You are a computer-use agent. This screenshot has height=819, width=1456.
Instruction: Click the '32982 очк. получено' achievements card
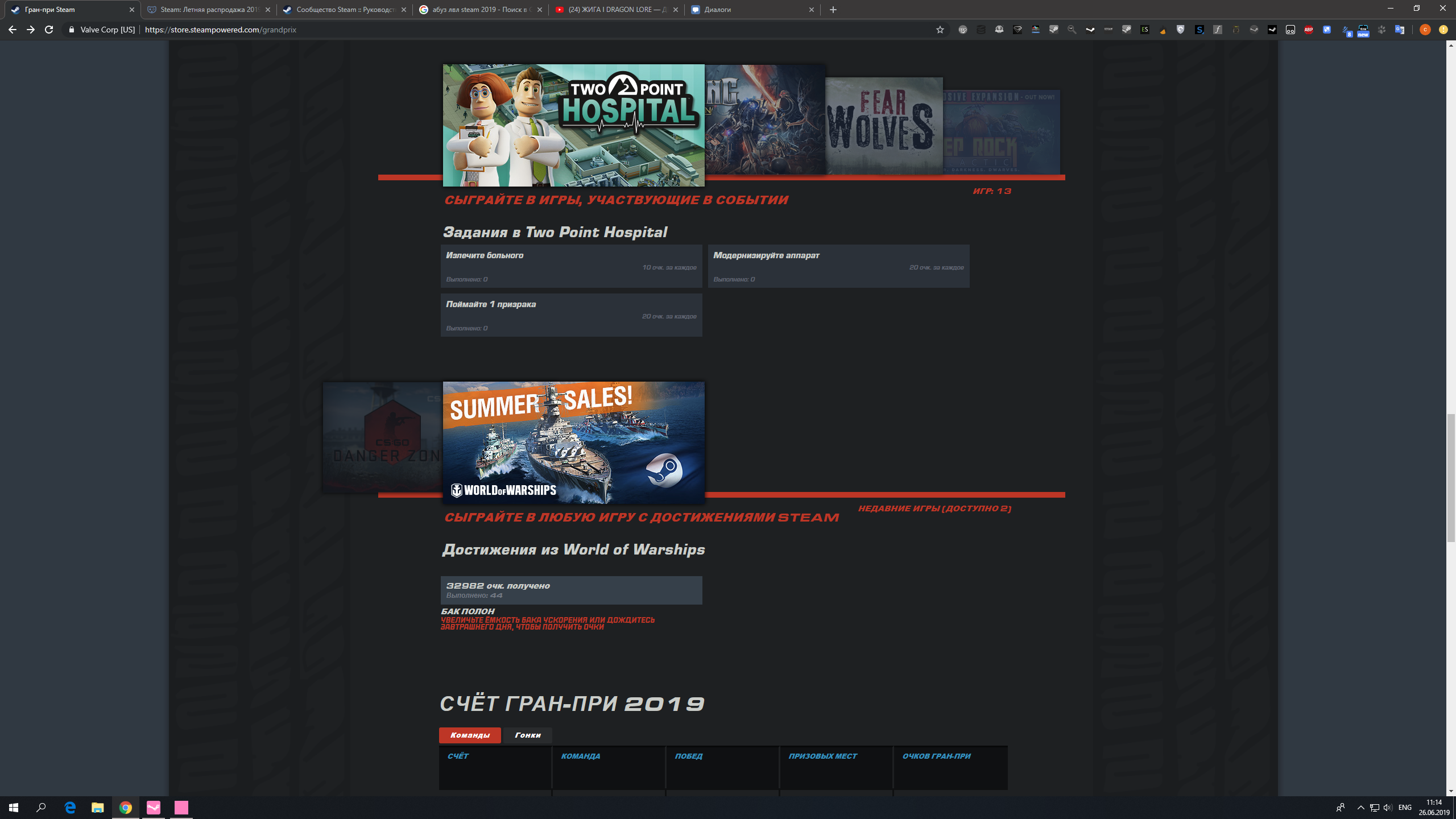pos(571,590)
